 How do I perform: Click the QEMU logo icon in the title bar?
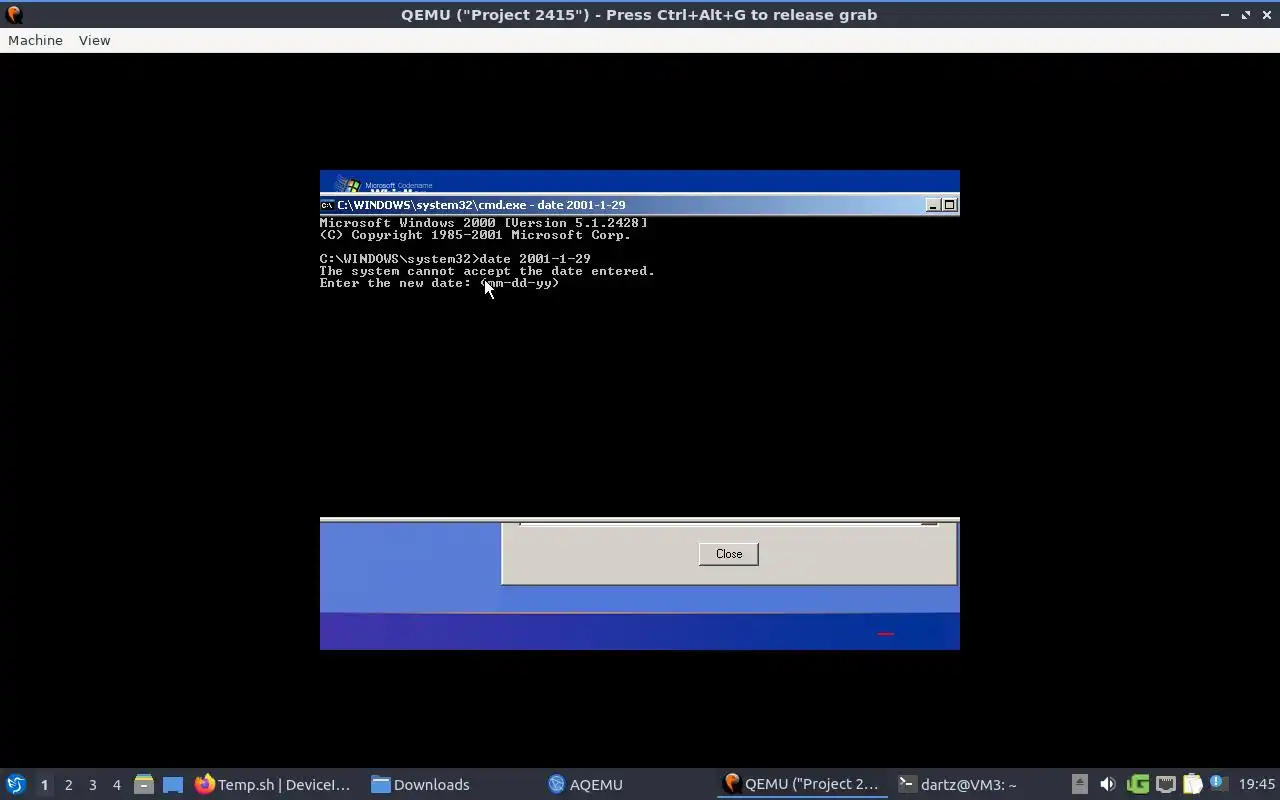click(14, 14)
